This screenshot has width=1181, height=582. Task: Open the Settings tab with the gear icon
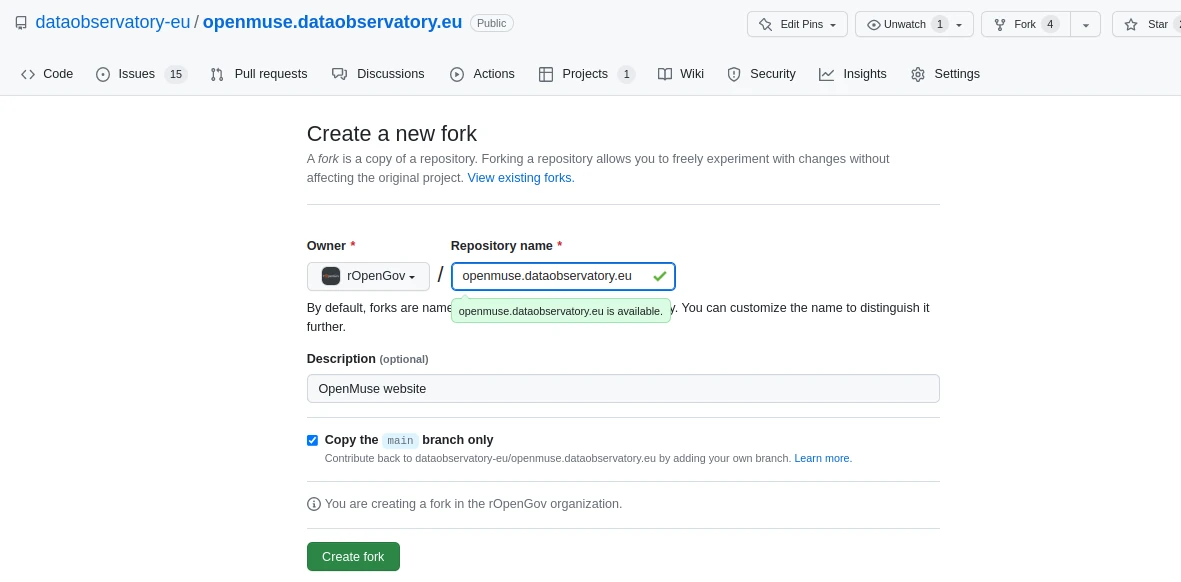pos(945,74)
